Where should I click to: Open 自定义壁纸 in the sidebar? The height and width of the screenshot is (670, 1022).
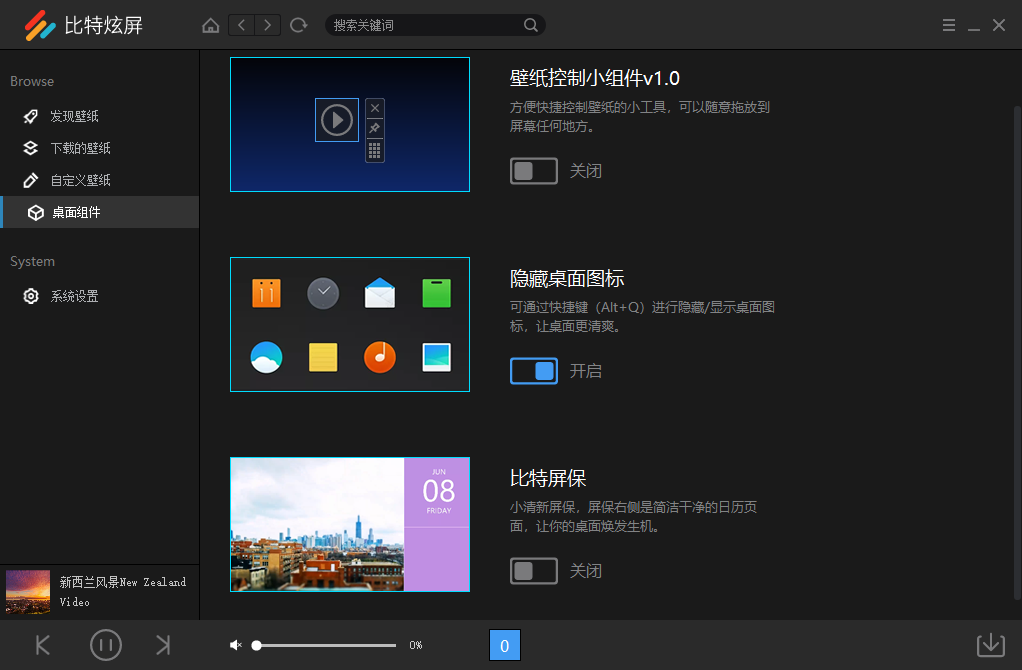[x=100, y=180]
